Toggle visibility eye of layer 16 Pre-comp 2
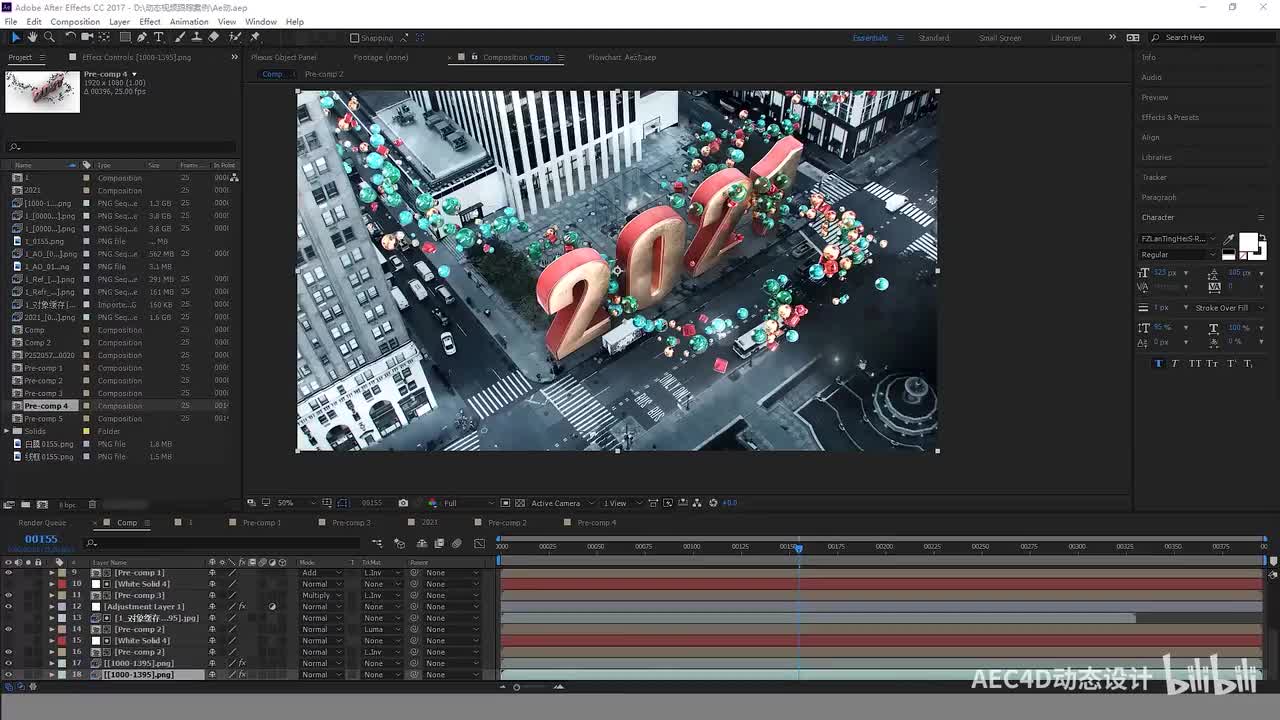Viewport: 1280px width, 720px height. (8, 652)
